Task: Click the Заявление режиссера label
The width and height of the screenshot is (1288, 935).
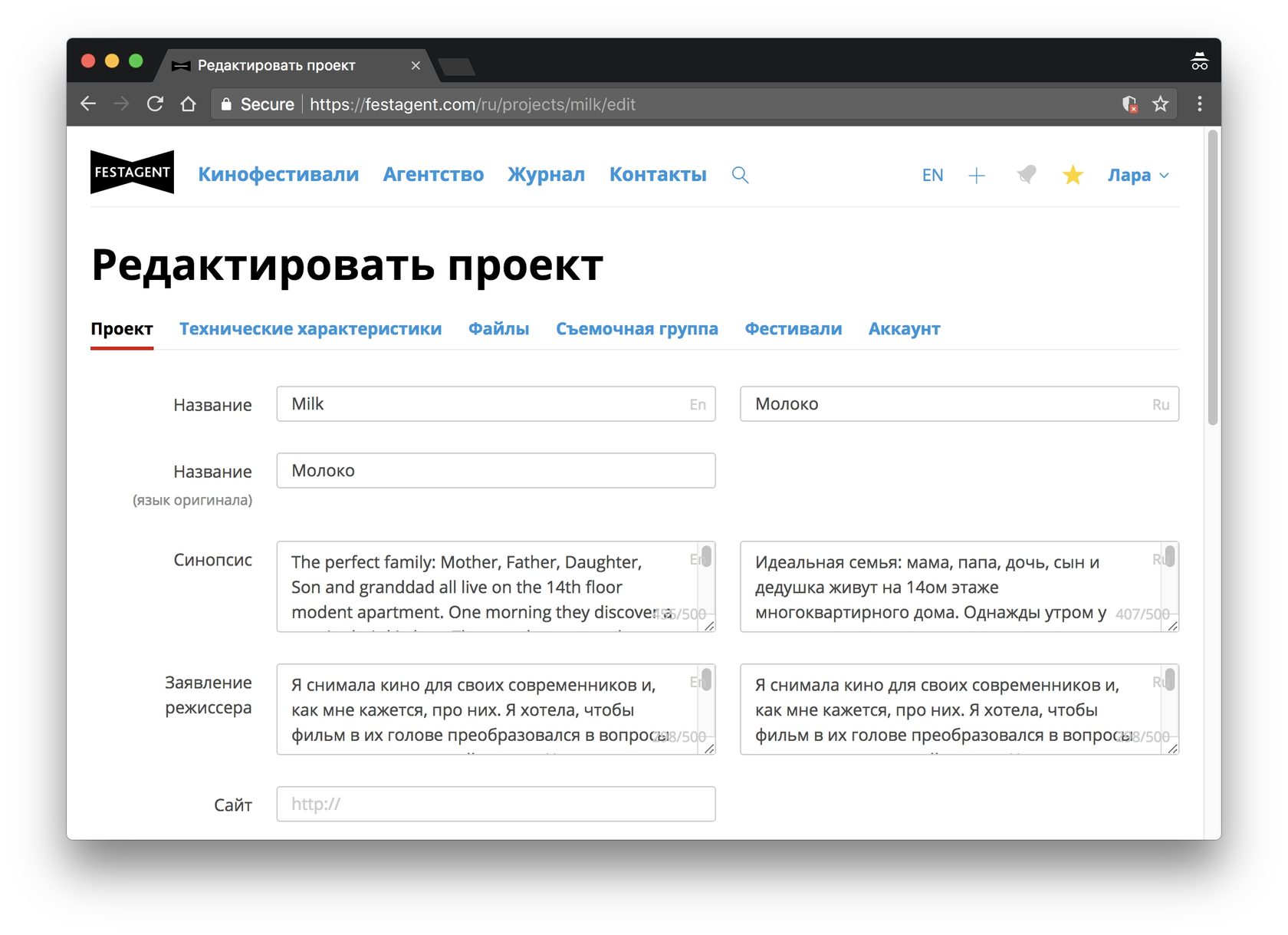Action: pos(209,695)
